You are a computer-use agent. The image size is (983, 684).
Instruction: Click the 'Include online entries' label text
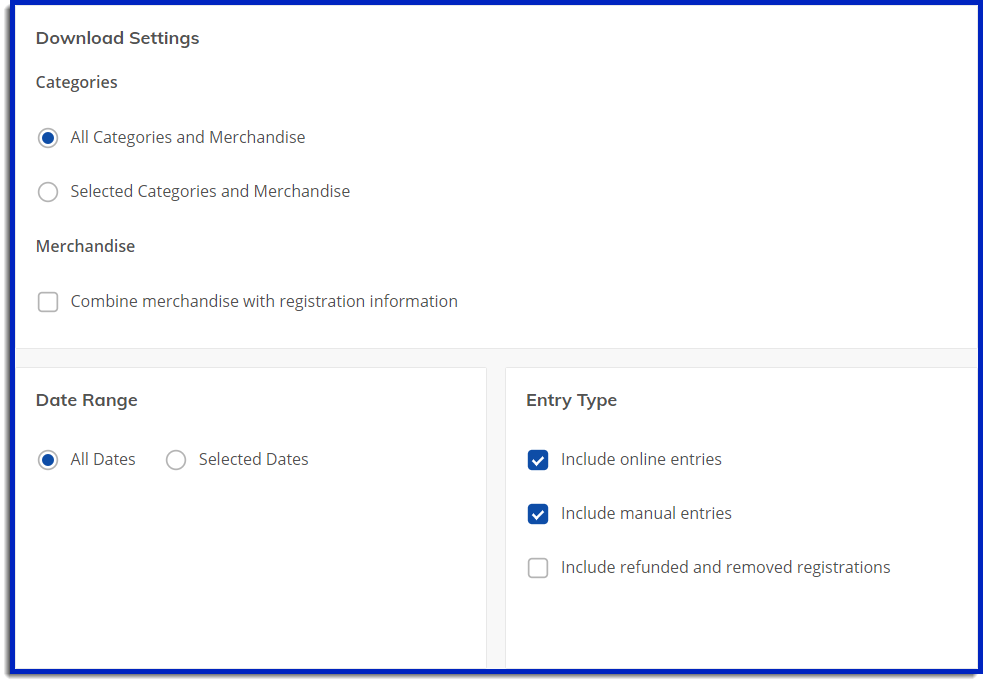click(x=641, y=460)
